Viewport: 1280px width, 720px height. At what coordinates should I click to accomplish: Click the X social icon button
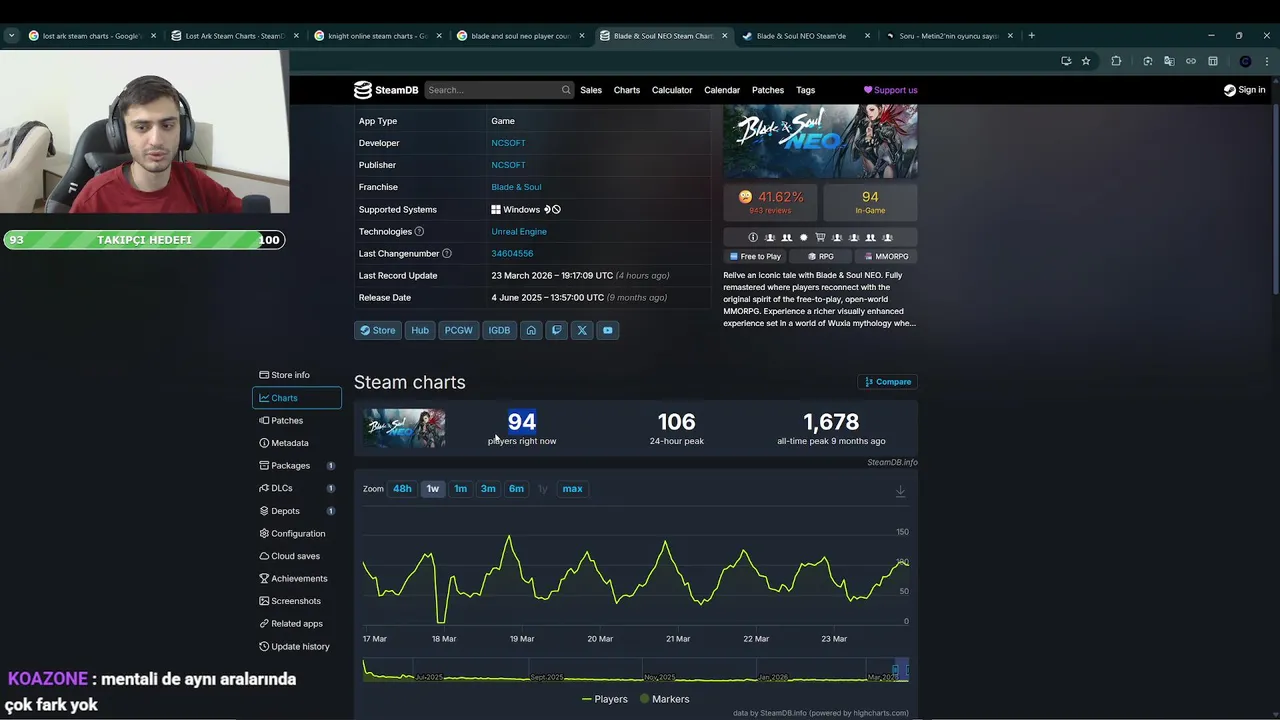pos(582,330)
